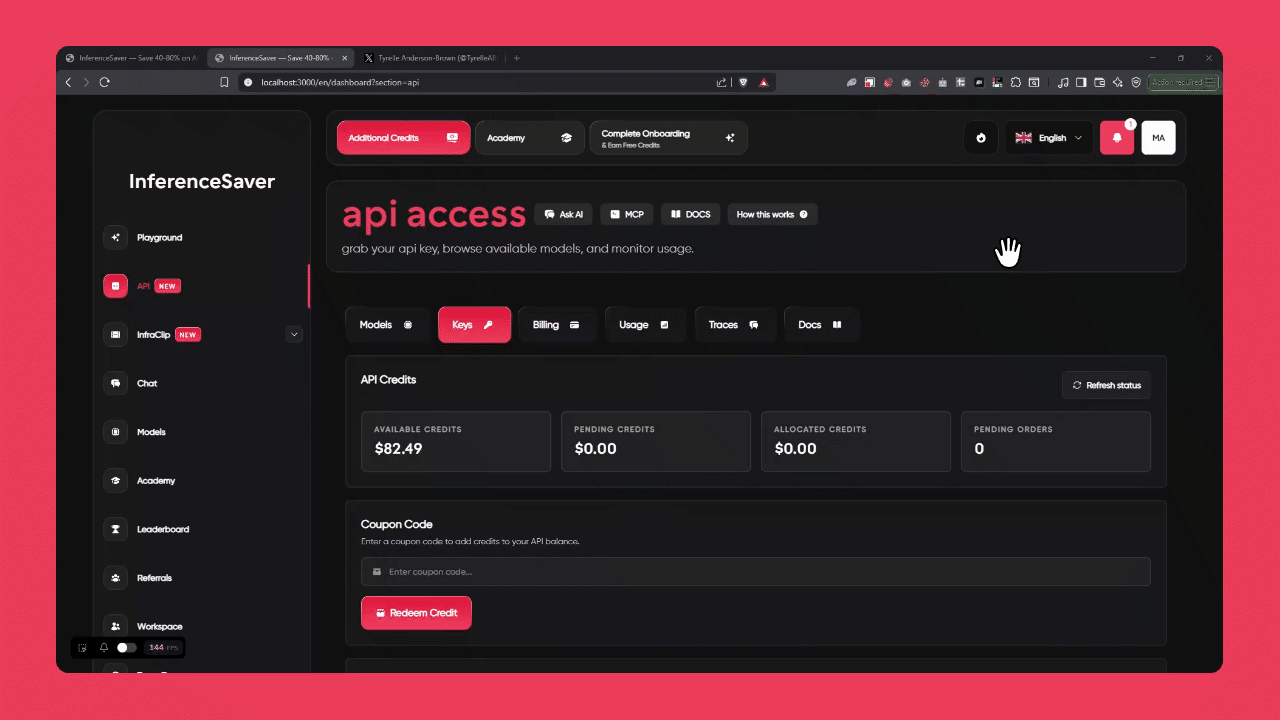Open Leo AI sparkle icon
The height and width of the screenshot is (720, 1280).
1118,82
